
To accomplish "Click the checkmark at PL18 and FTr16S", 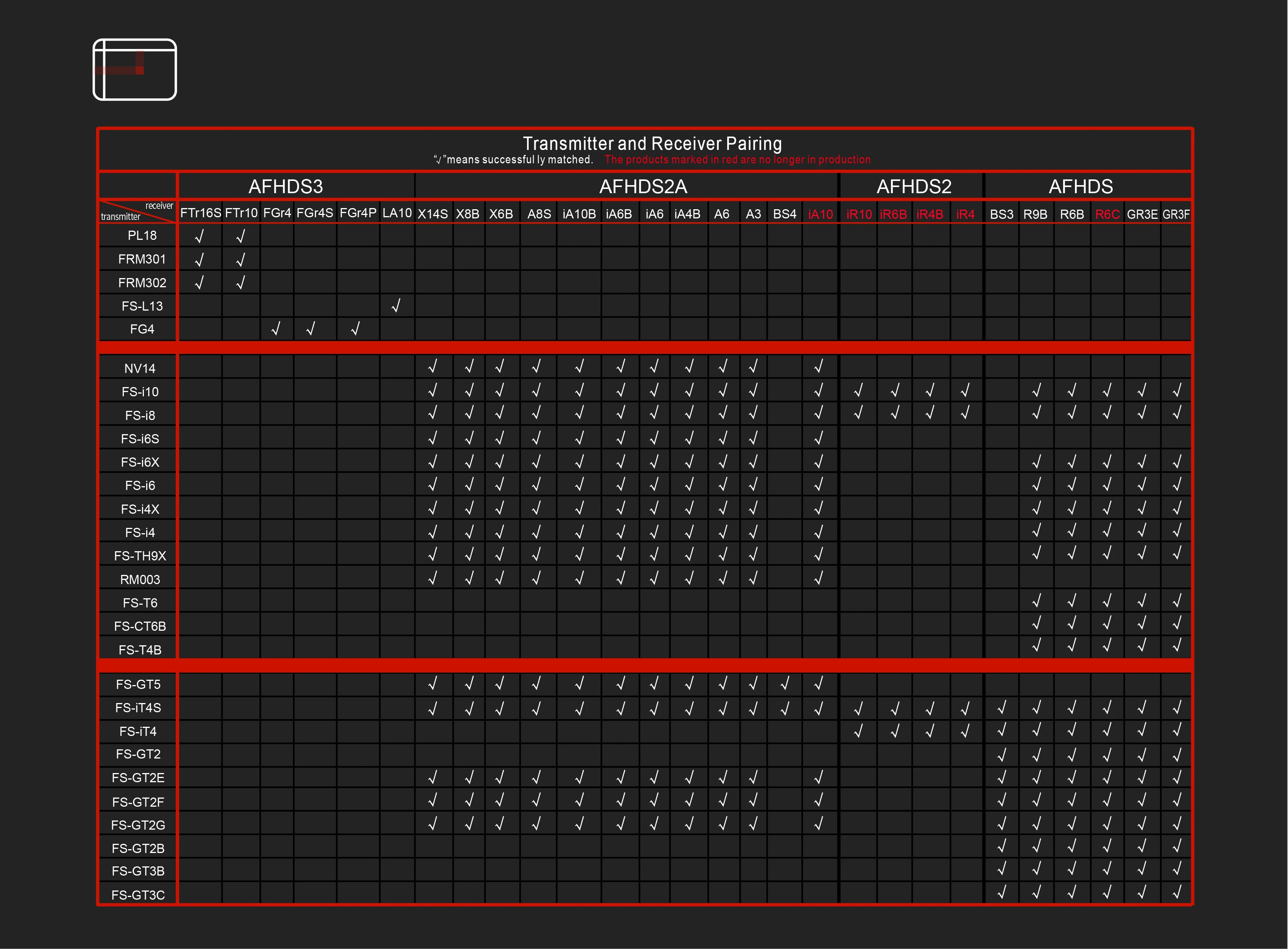I will coord(199,236).
